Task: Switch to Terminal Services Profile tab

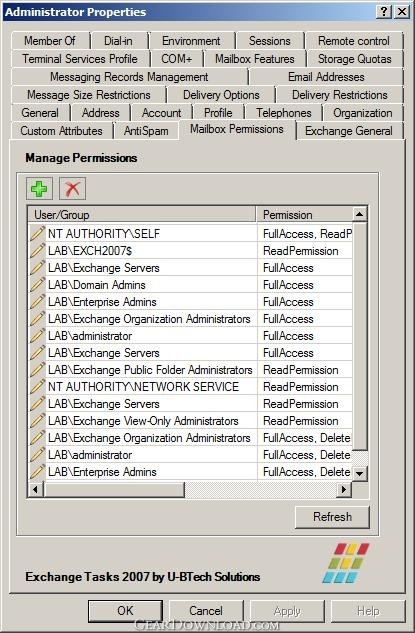Action: click(x=80, y=59)
